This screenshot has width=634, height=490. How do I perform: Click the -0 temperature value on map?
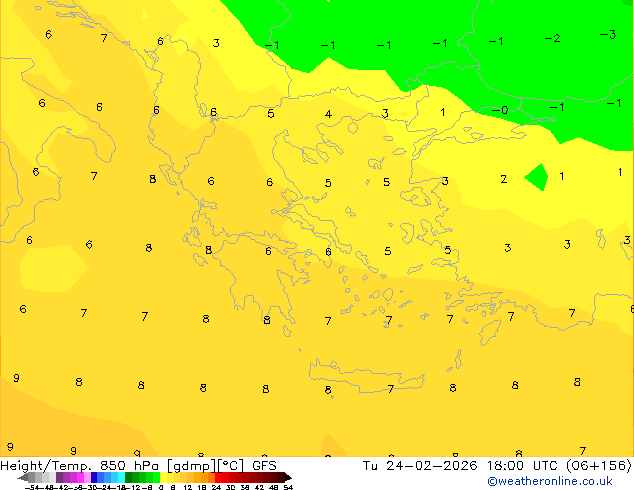click(500, 110)
